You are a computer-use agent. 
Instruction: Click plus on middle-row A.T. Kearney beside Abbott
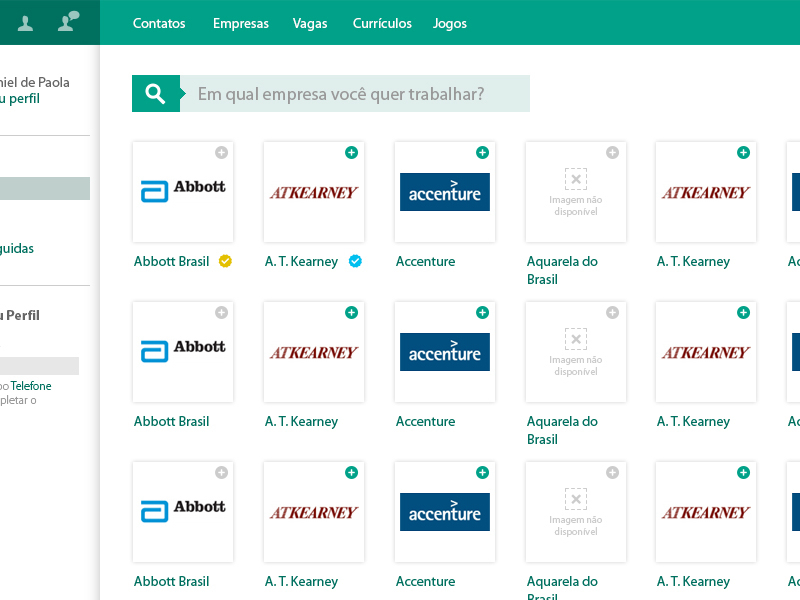(x=352, y=313)
